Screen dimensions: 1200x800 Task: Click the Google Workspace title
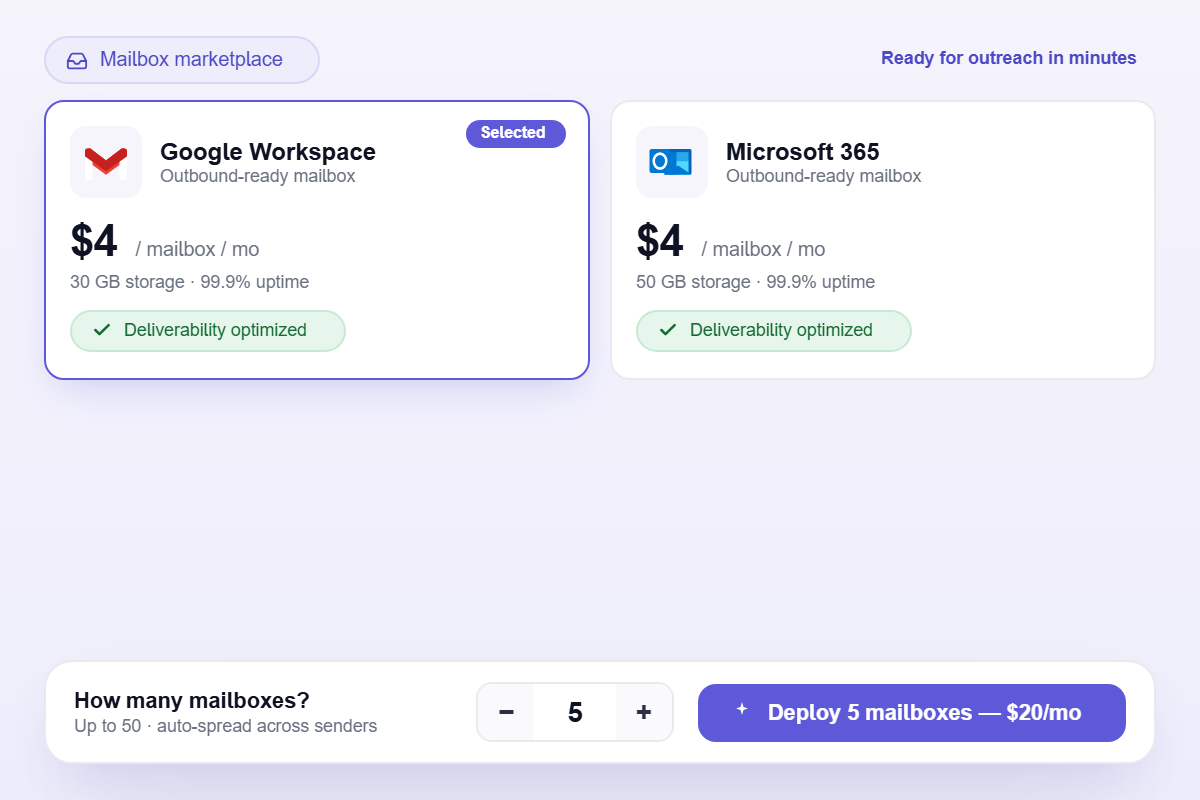(268, 152)
